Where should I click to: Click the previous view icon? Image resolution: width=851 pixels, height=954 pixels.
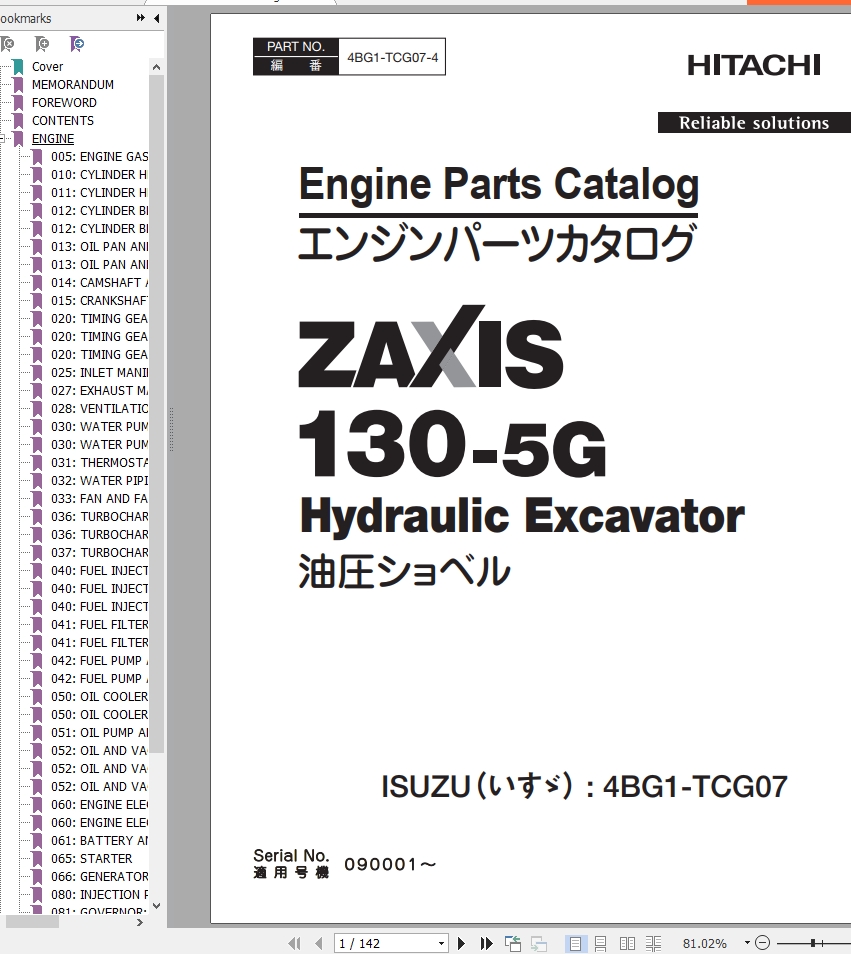[513, 943]
